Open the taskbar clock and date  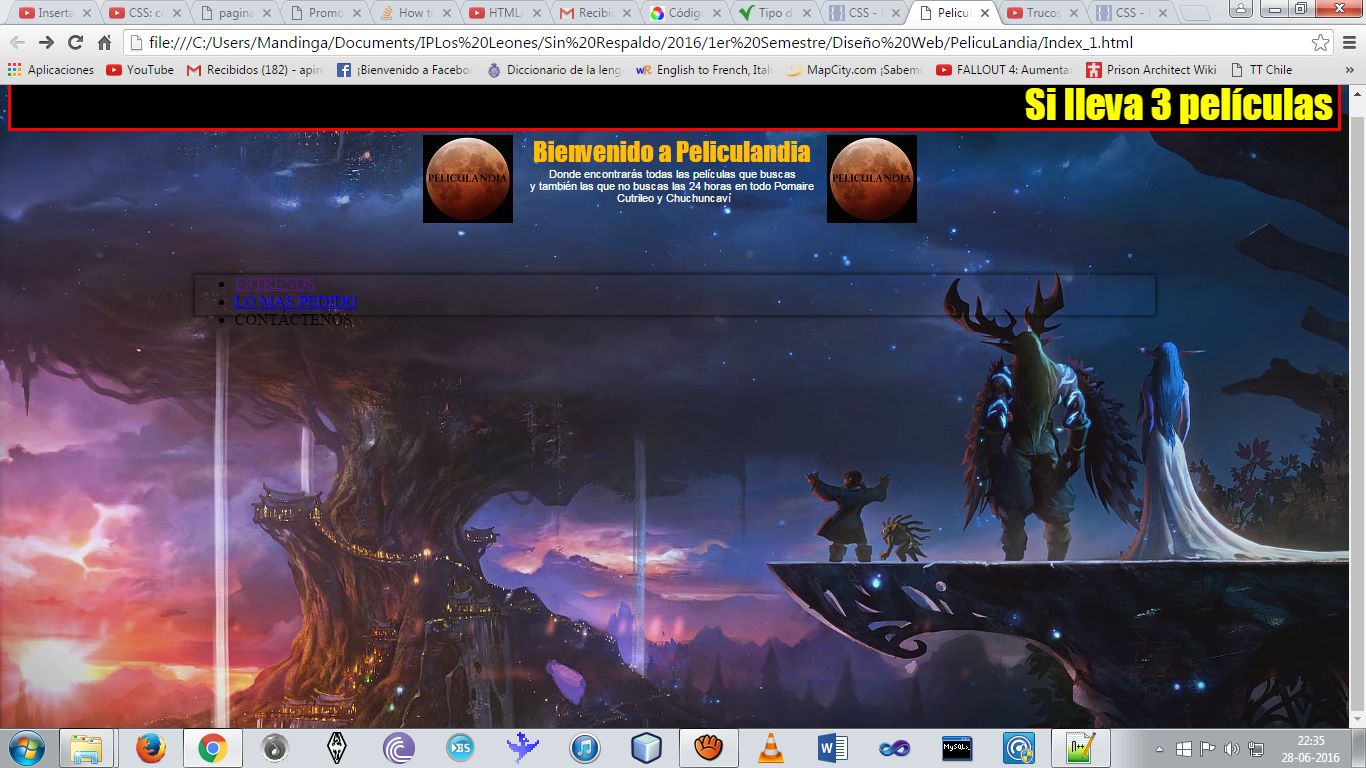(1311, 749)
